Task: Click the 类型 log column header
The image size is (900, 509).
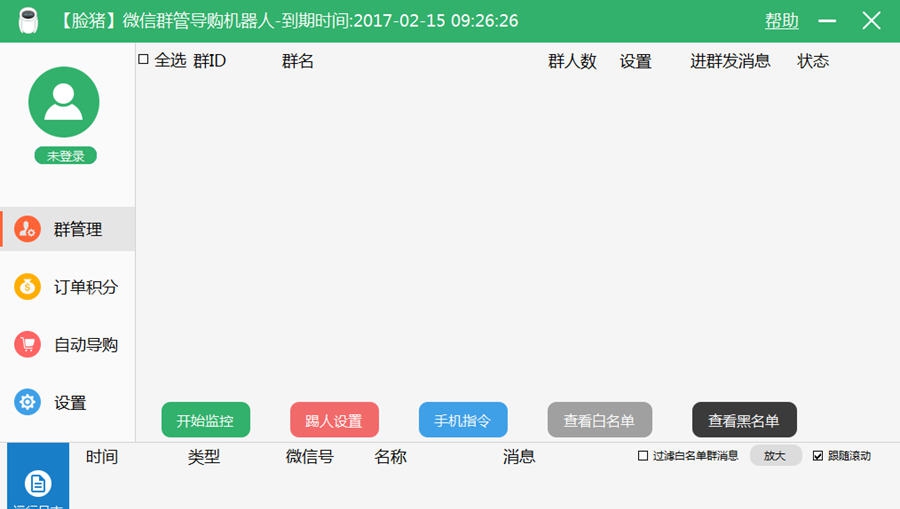Action: pos(204,457)
